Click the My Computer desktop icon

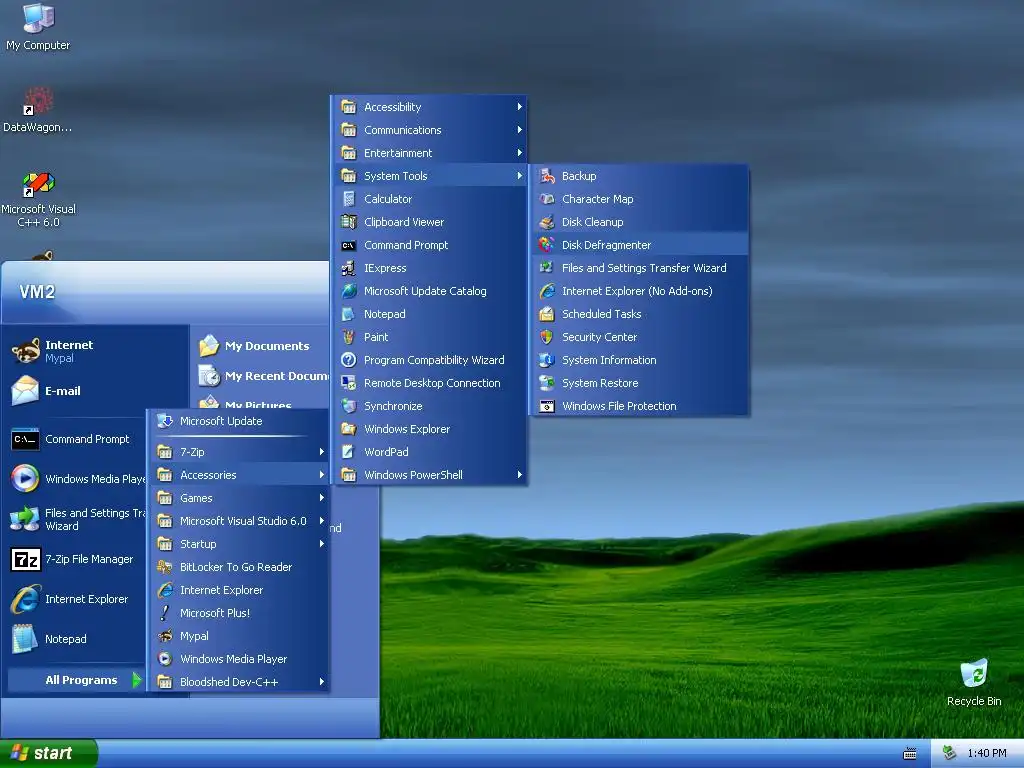pos(38,18)
